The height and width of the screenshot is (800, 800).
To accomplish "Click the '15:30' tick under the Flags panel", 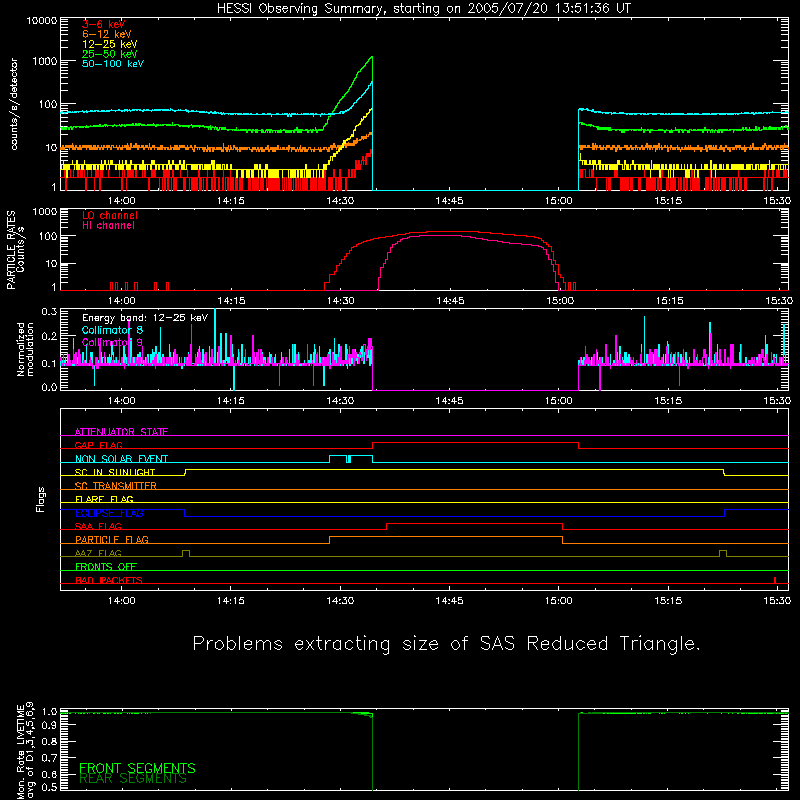I will 777,601.
